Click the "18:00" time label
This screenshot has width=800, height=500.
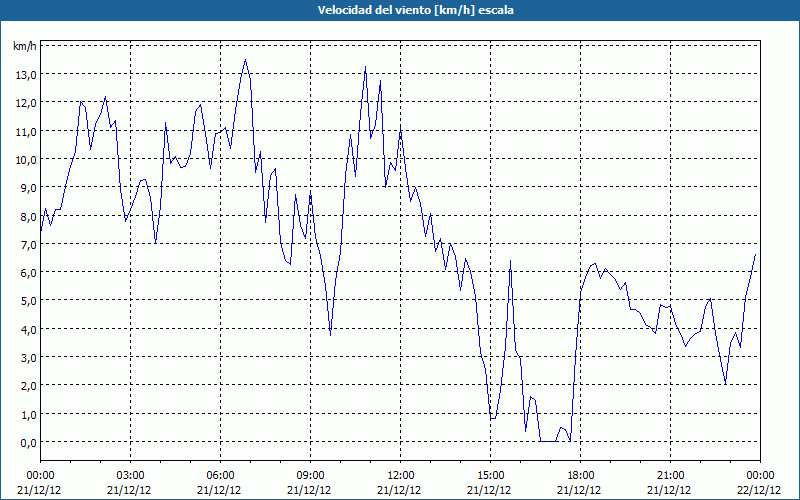point(581,476)
